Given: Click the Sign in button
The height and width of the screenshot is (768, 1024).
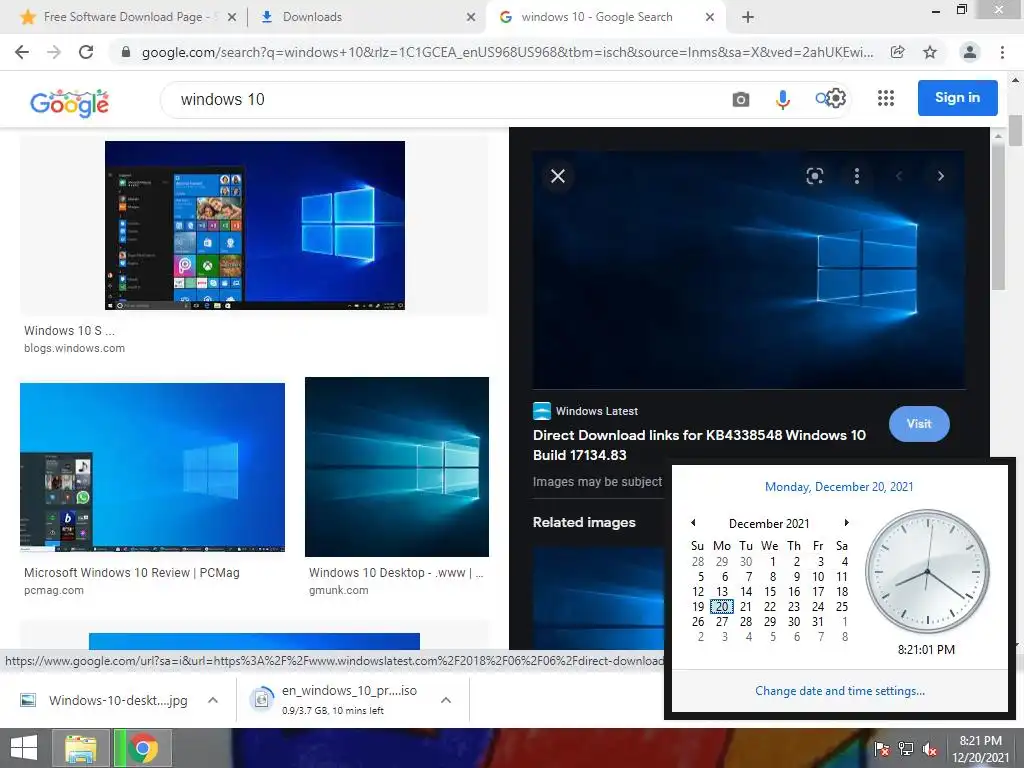Looking at the screenshot, I should click(x=957, y=98).
